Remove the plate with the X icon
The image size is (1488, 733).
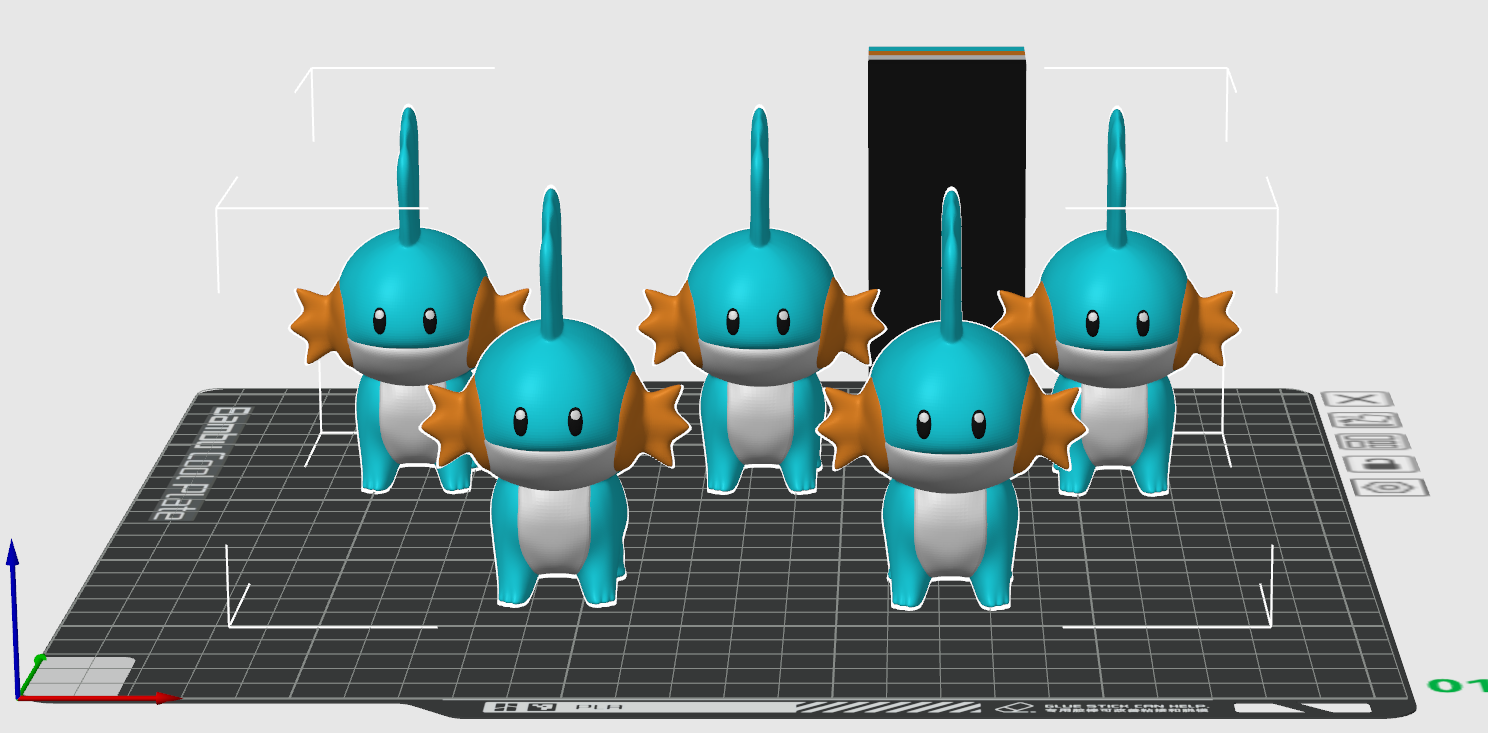click(1356, 399)
